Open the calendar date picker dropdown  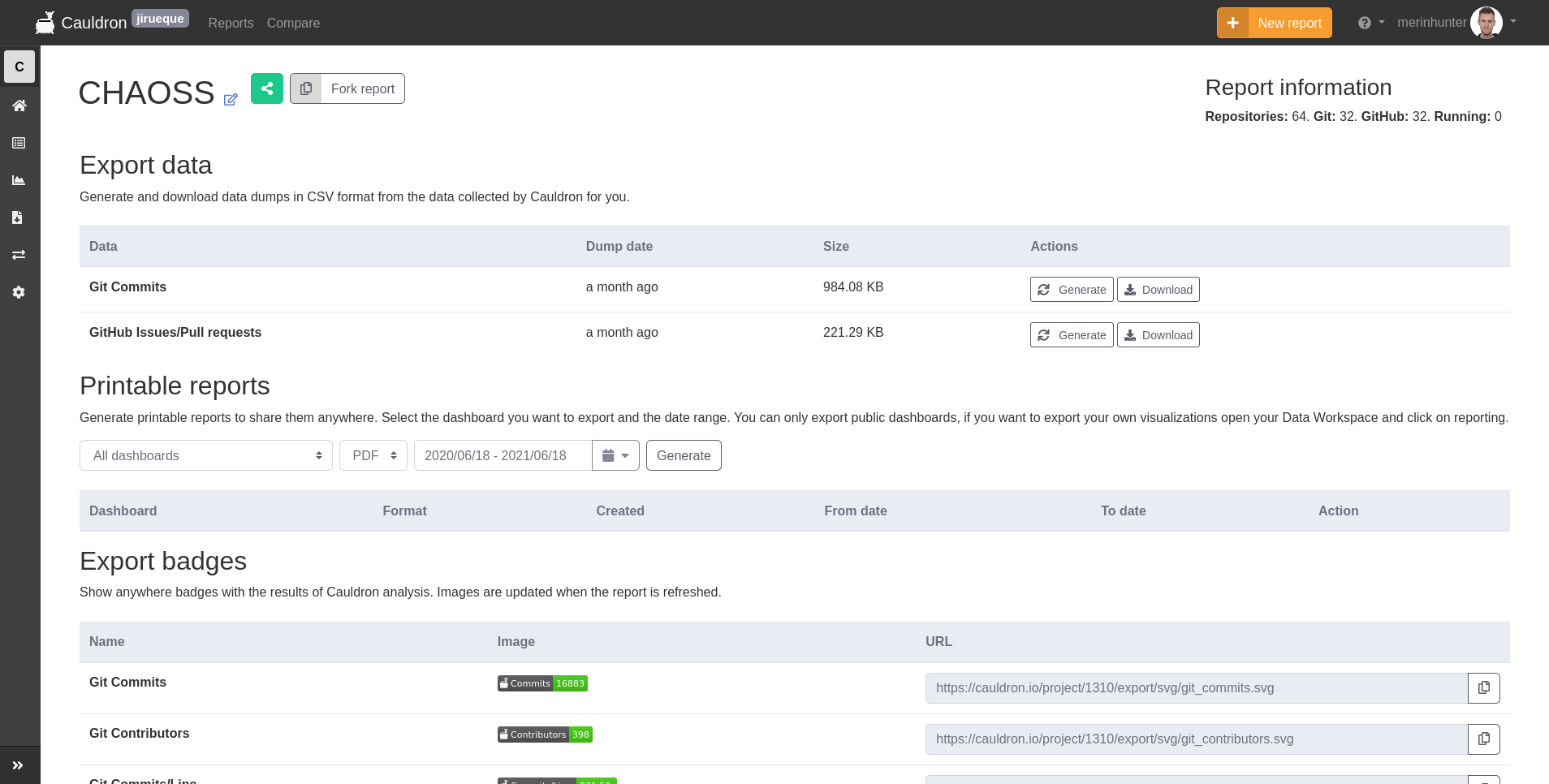(616, 455)
